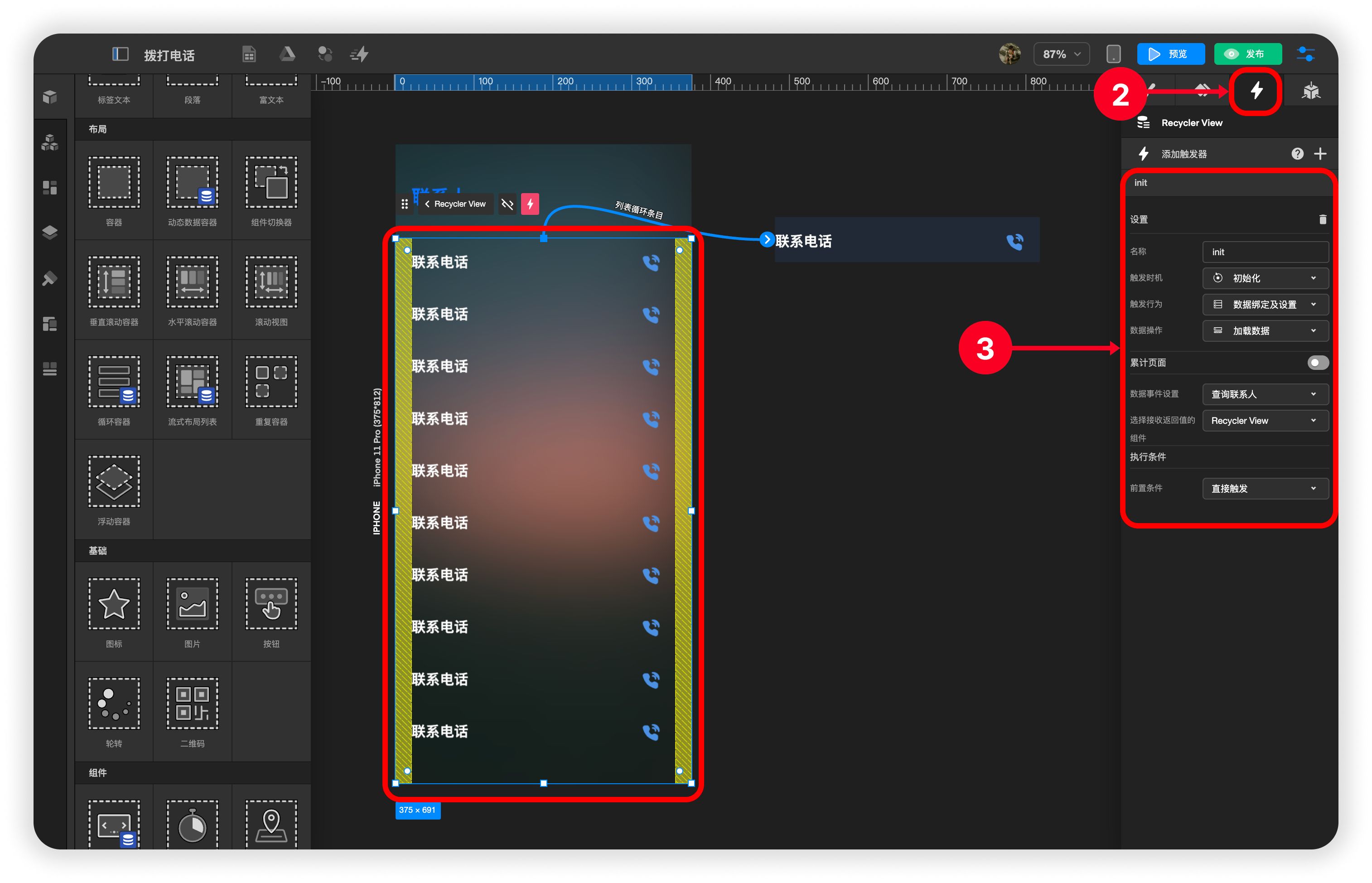The image size is (1372, 883).
Task: Click the device phone icon in top bar
Action: [1113, 54]
